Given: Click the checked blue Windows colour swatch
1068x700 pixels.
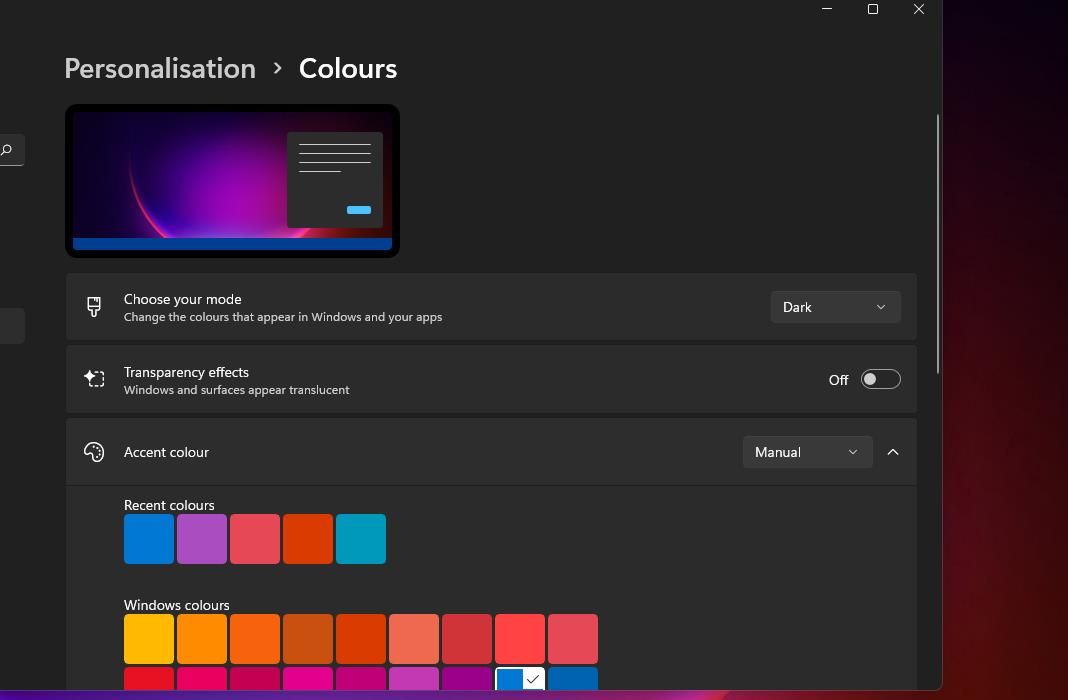Looking at the screenshot, I should (x=520, y=679).
